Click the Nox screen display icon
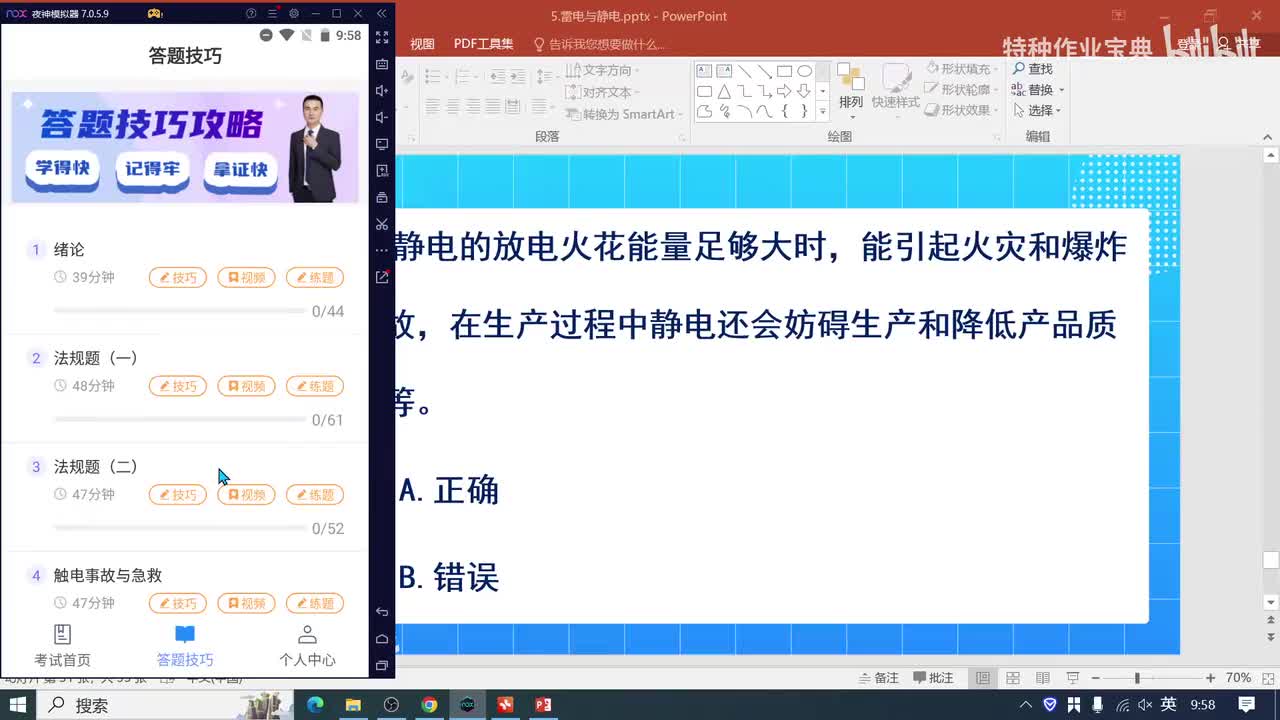Viewport: 1280px width, 720px height. click(x=382, y=144)
